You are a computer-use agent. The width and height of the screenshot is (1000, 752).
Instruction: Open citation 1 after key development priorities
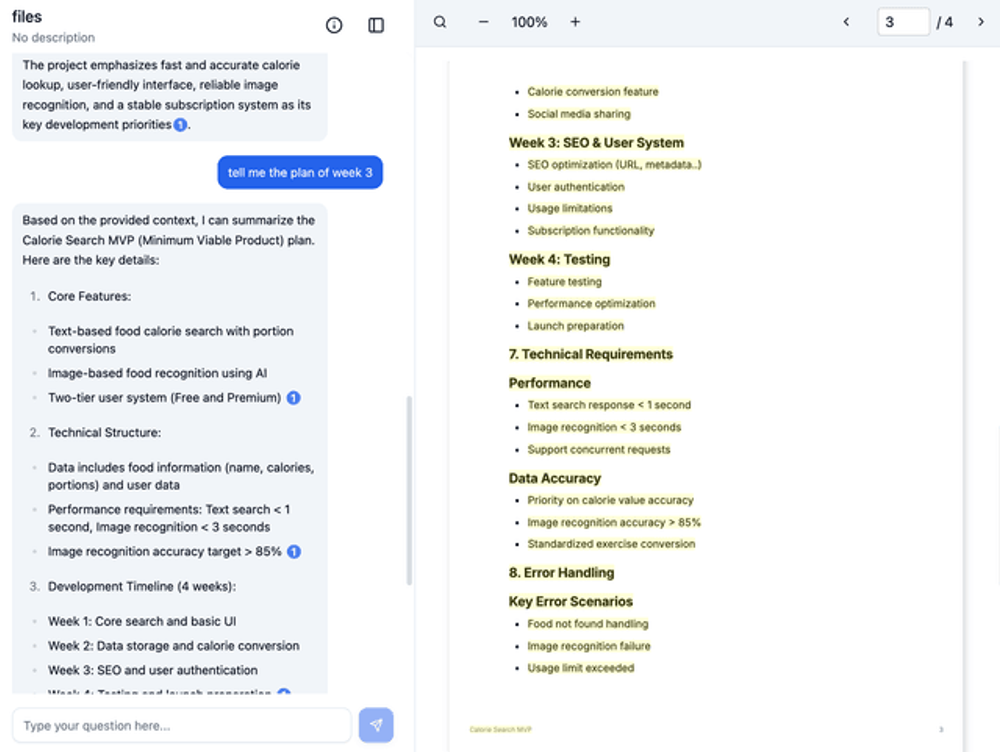(180, 124)
